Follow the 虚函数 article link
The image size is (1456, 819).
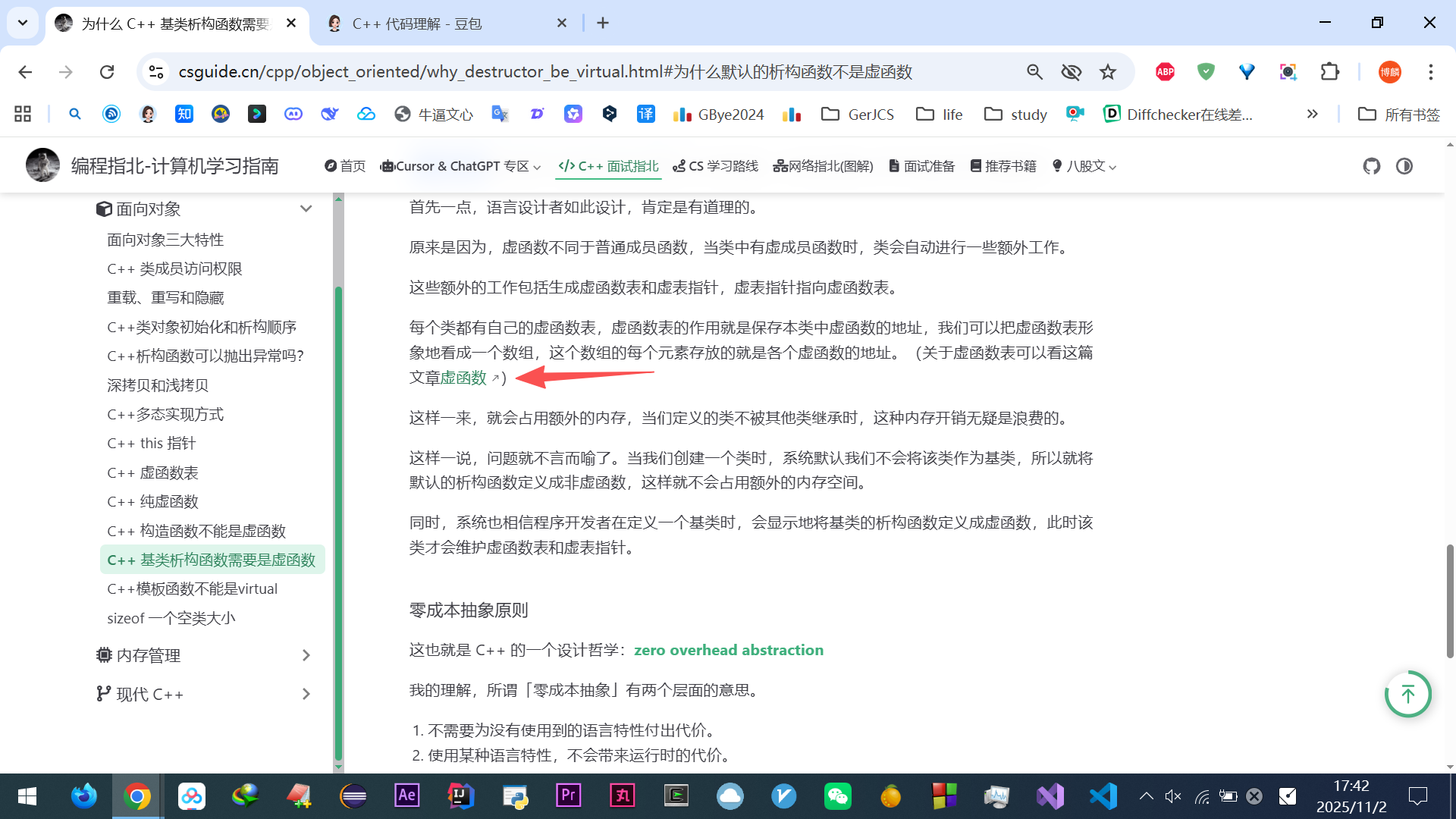(463, 378)
